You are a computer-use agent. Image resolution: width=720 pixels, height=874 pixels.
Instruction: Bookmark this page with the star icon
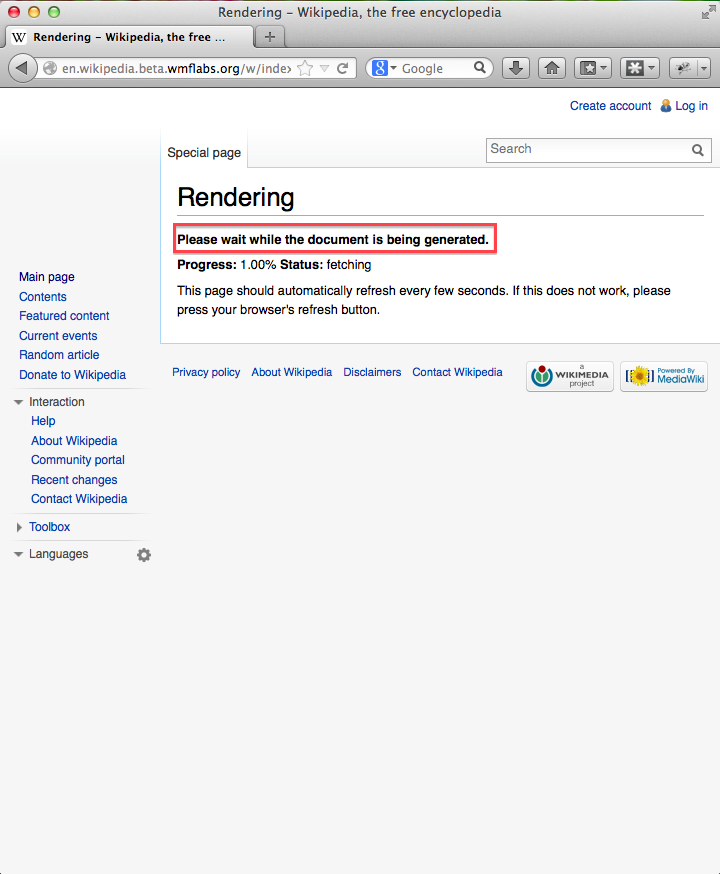point(305,69)
